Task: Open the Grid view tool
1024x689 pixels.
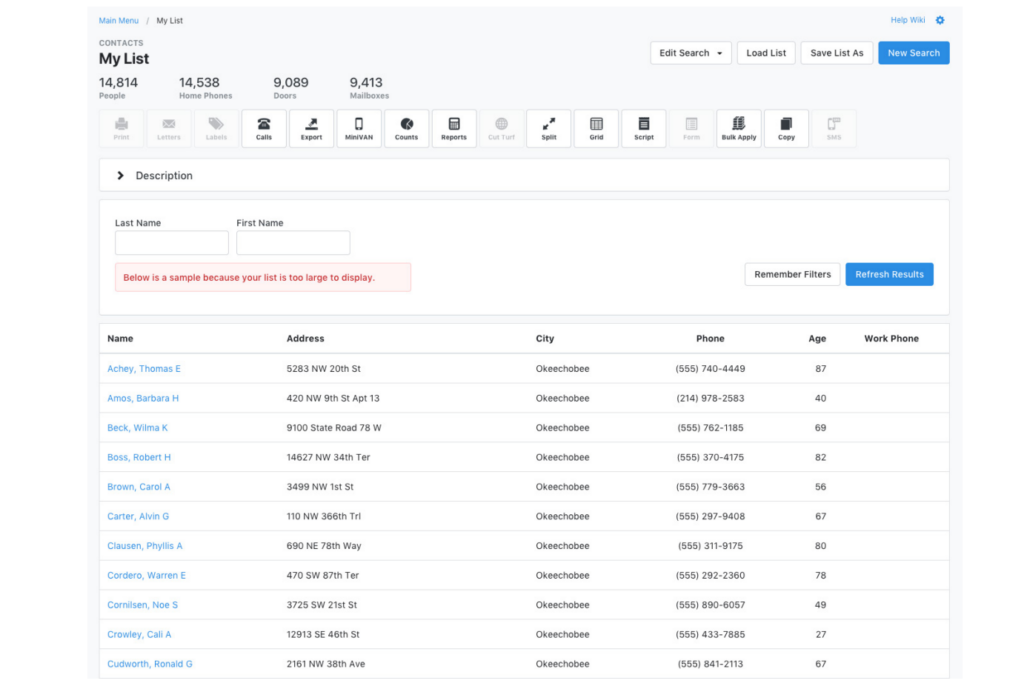Action: pos(596,128)
